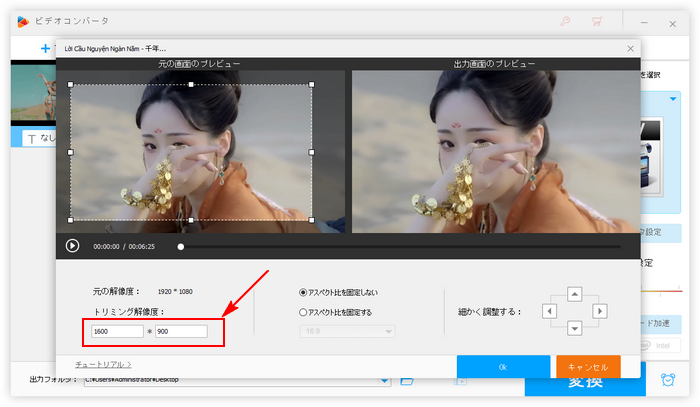Click the top-left crop handle
Image resolution: width=700 pixels, height=407 pixels.
pos(71,84)
